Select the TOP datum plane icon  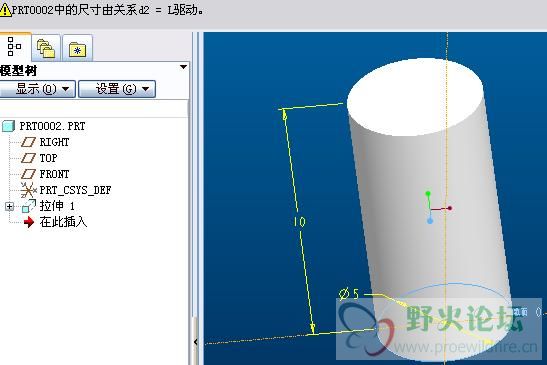(x=28, y=158)
